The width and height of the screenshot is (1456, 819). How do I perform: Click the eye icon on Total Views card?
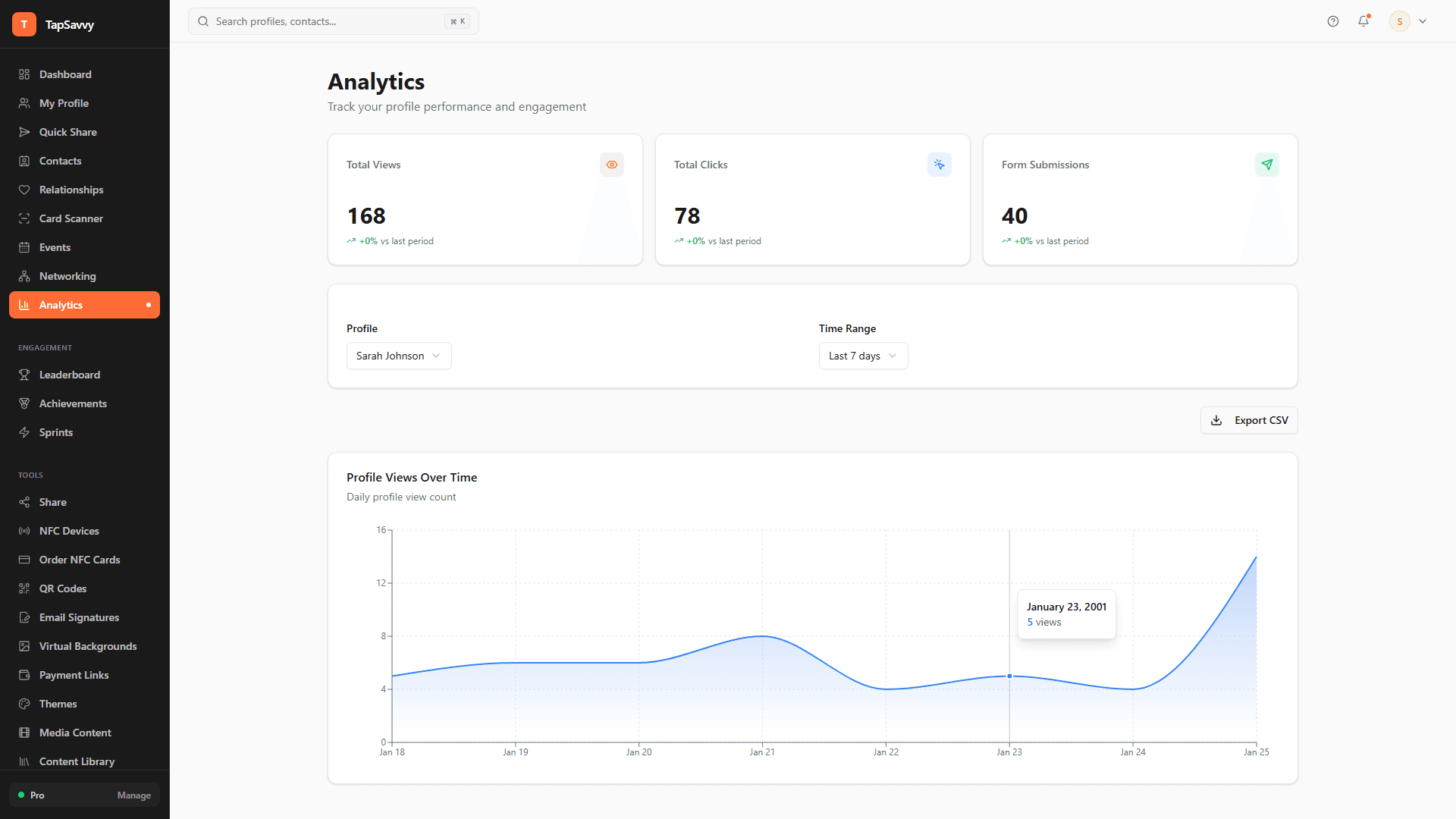[612, 165]
